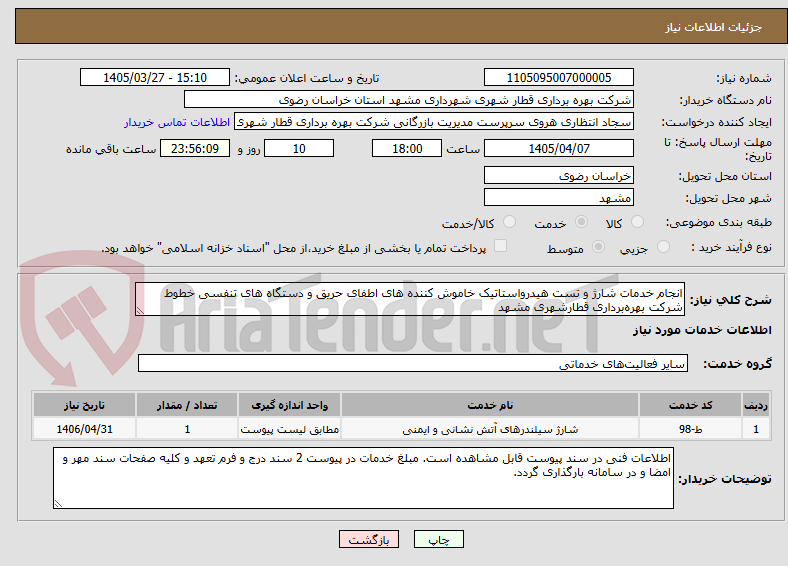Click the واحد اندازه گیری column header
The width and height of the screenshot is (788, 566).
tap(289, 405)
